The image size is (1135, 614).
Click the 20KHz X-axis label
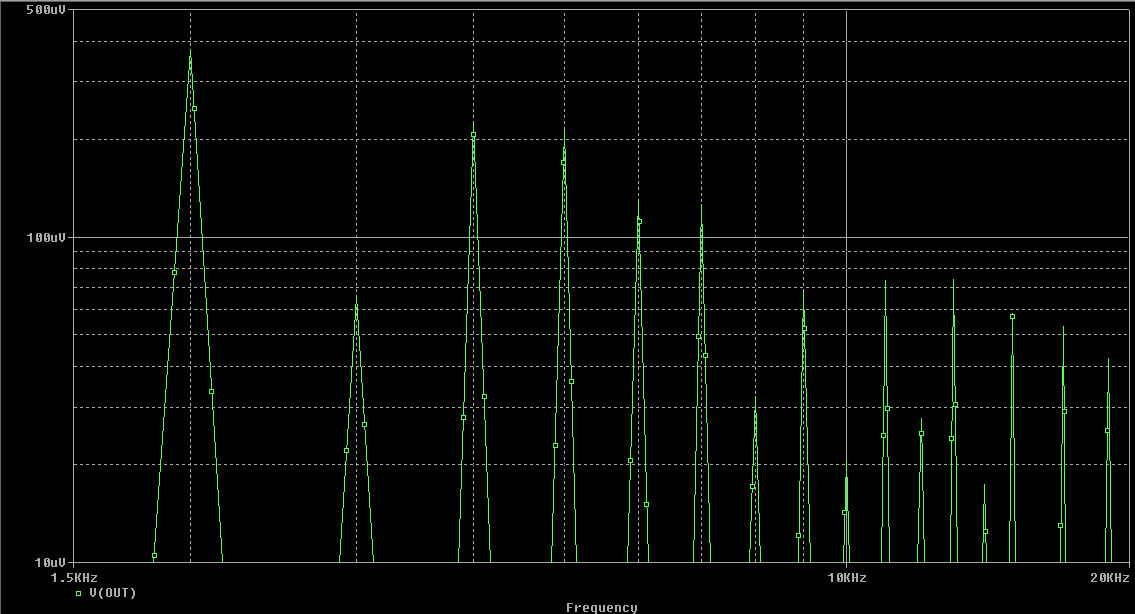coord(1110,577)
